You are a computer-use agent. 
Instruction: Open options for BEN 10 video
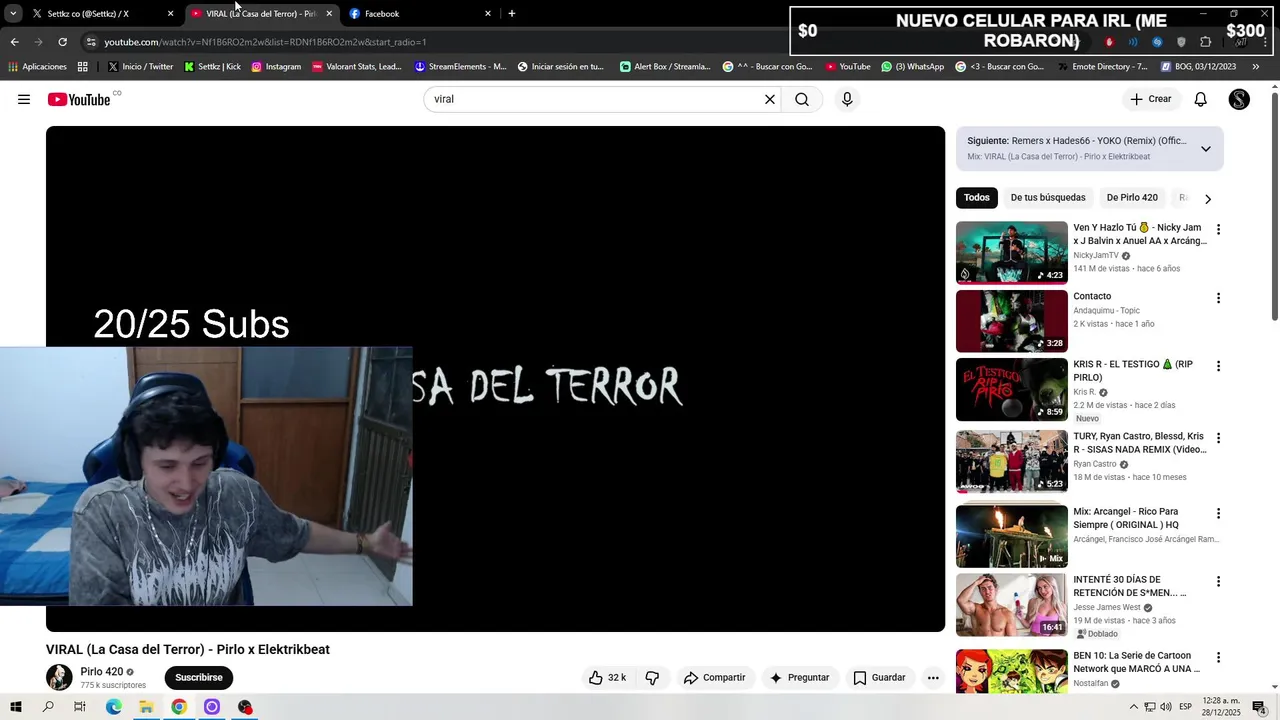tap(1218, 658)
